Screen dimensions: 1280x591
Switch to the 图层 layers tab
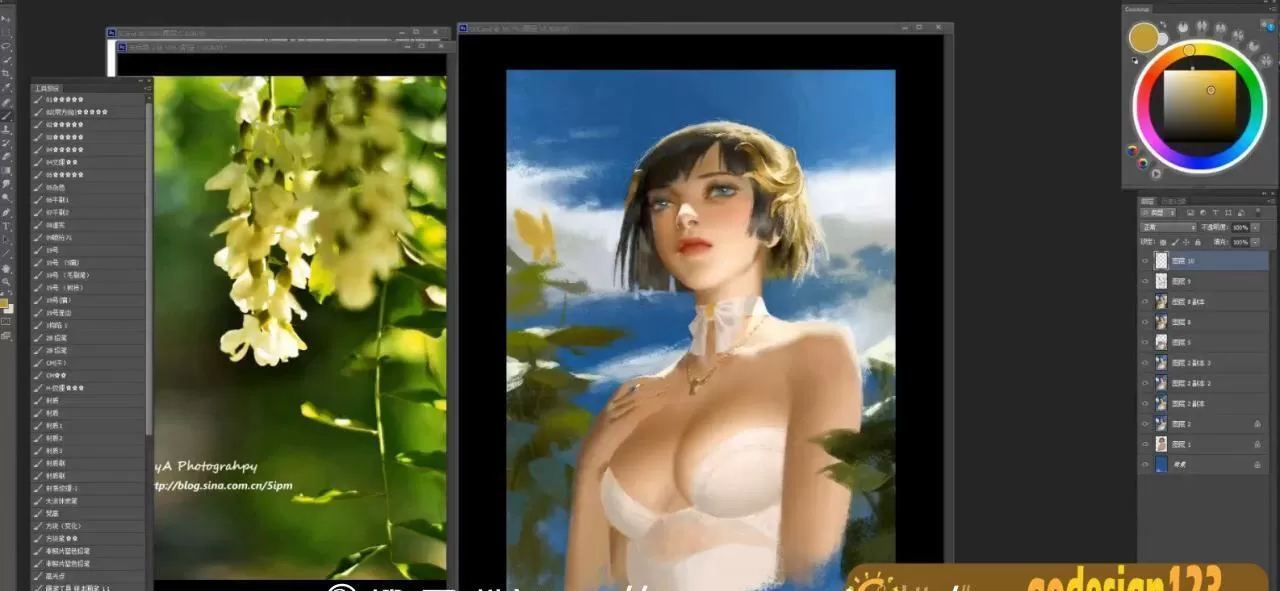coord(1149,200)
